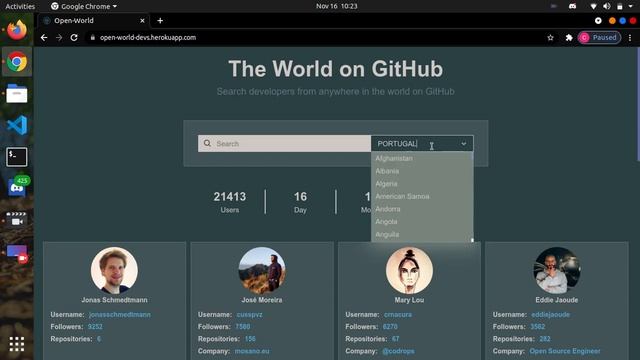Open crnacura username link
Viewport: 640px width, 360px height.
[398, 314]
